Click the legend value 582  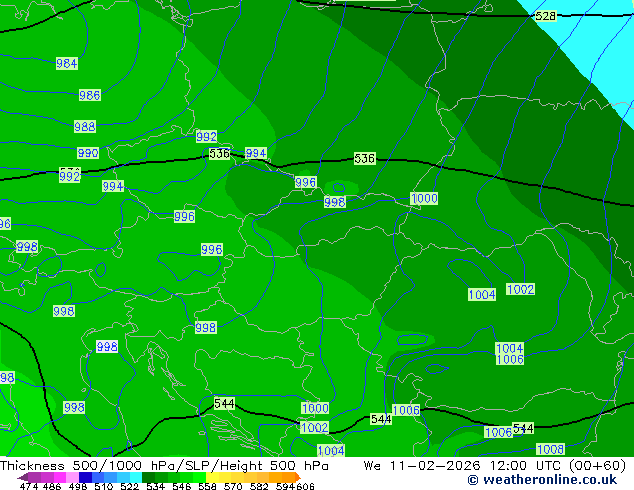point(259,486)
